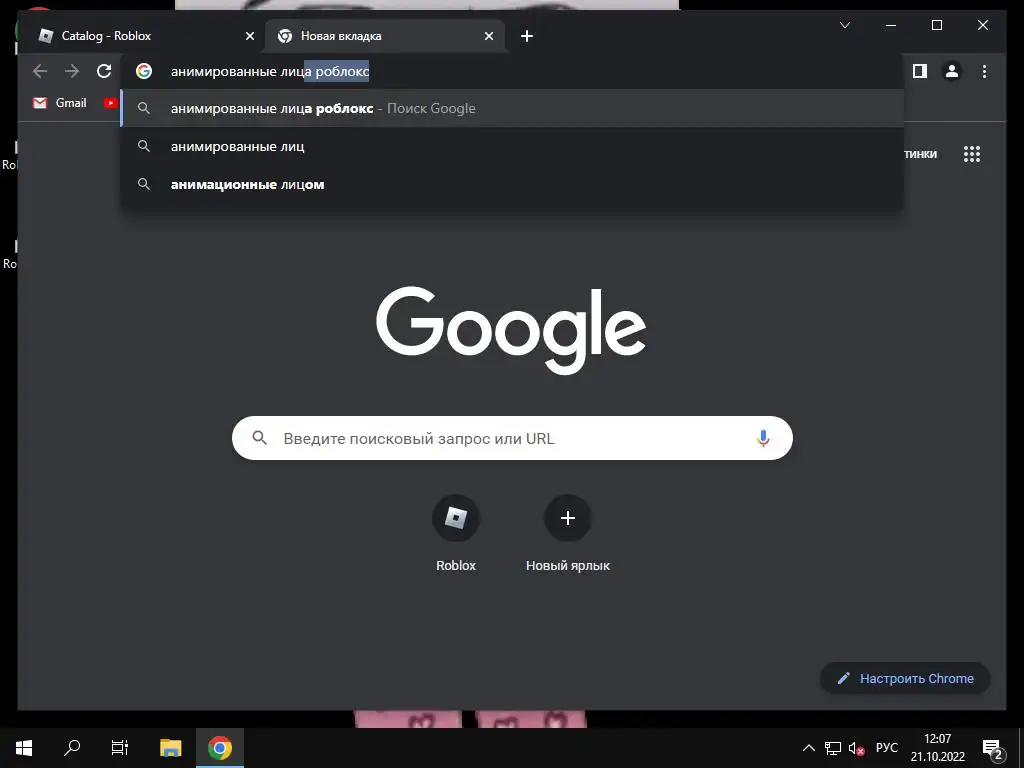Choose suggestion анимированные лица роблокс

[512, 108]
